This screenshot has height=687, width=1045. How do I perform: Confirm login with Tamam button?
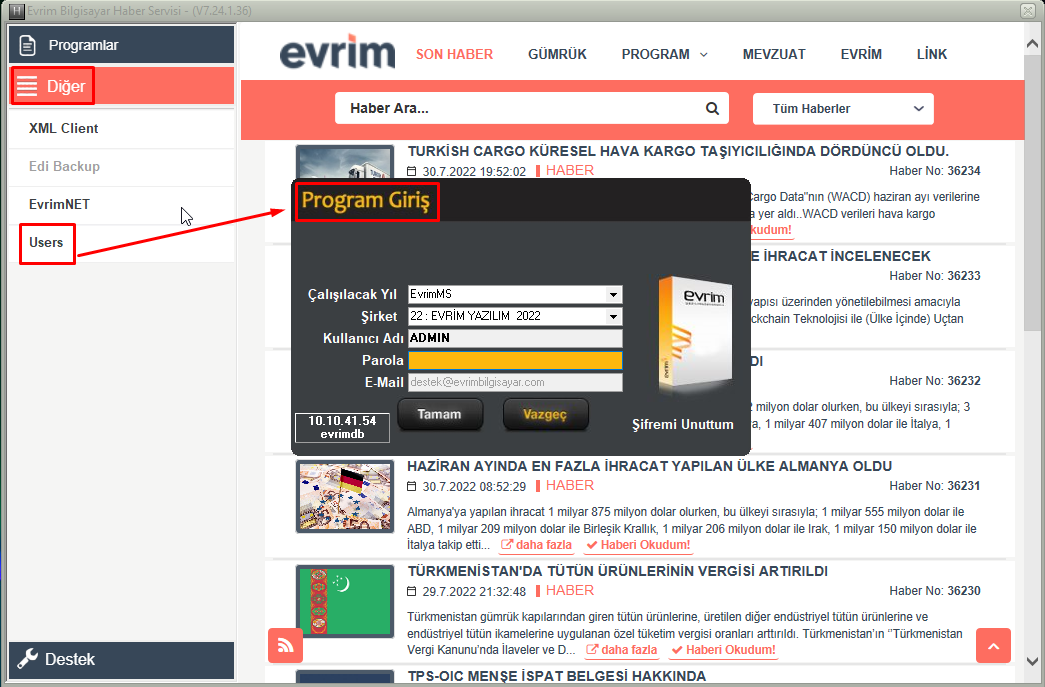(x=440, y=414)
